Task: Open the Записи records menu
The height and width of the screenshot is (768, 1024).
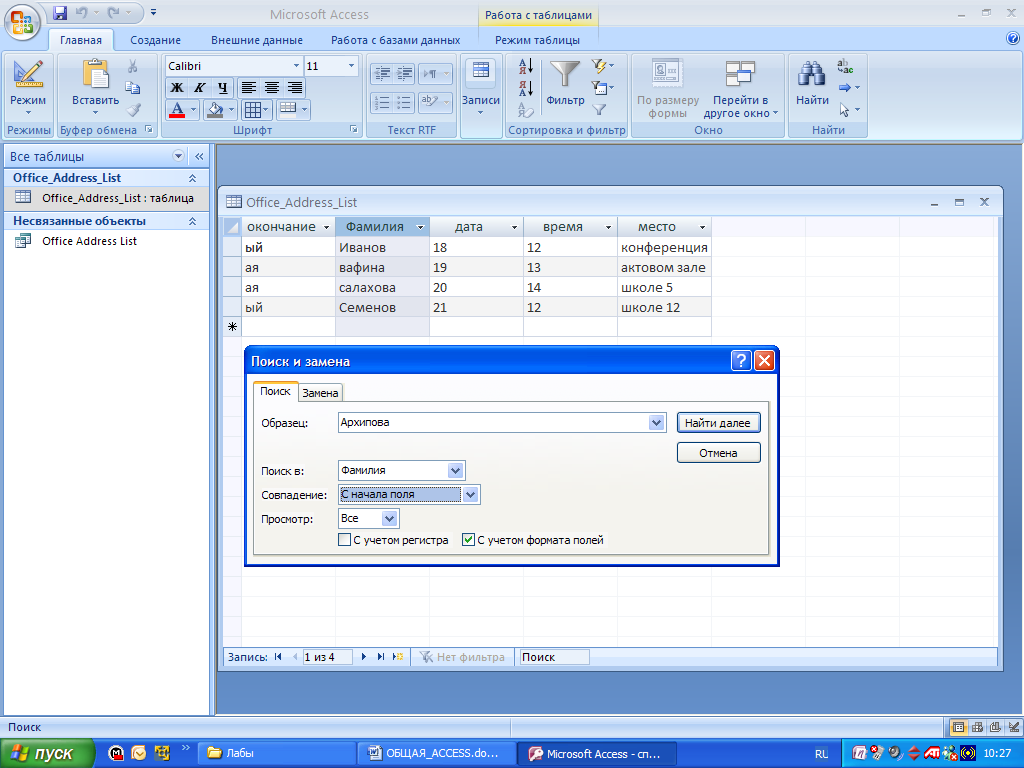Action: pyautogui.click(x=481, y=89)
